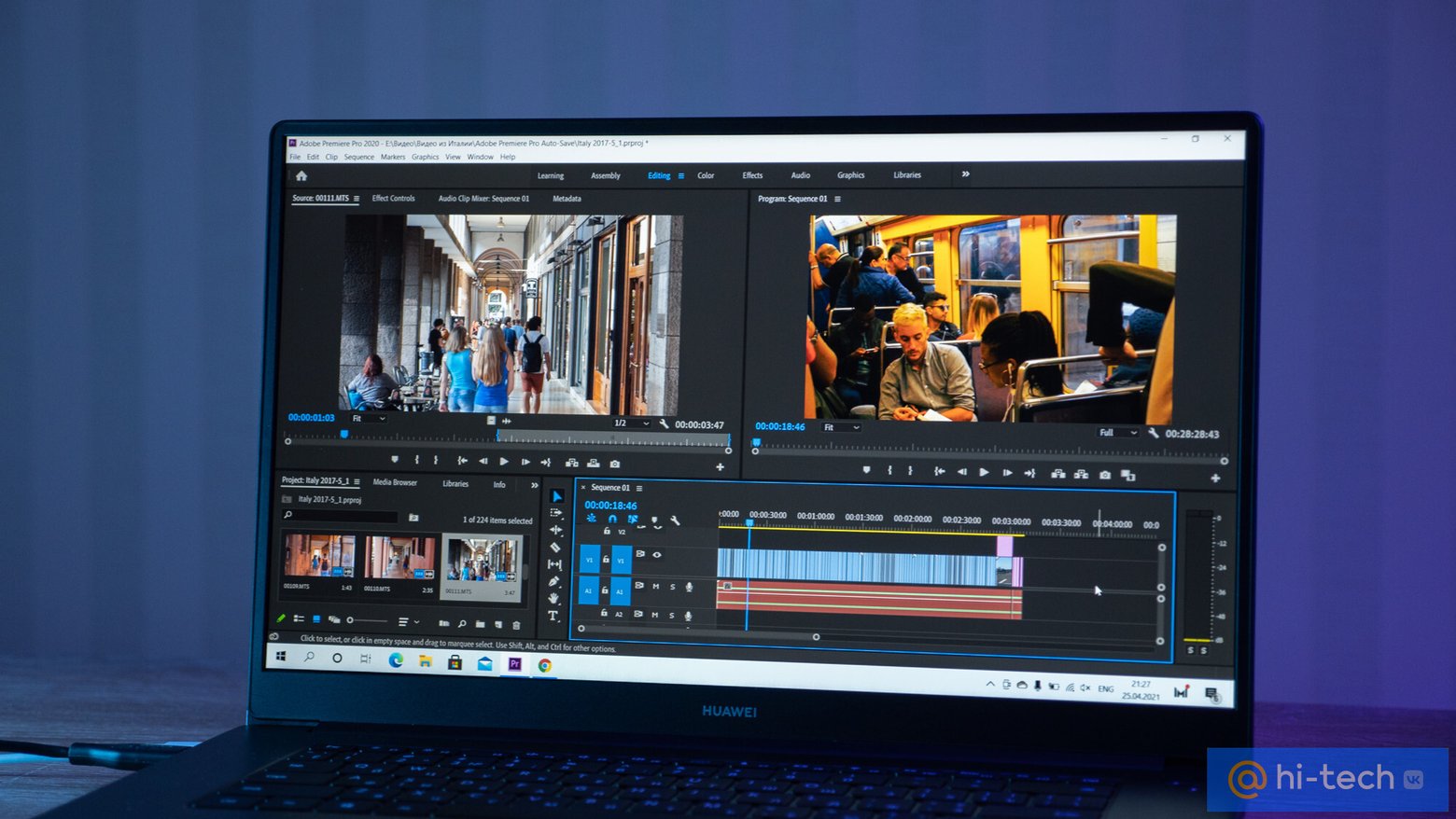Open Source panel menu
1456x819 pixels.
[x=357, y=198]
